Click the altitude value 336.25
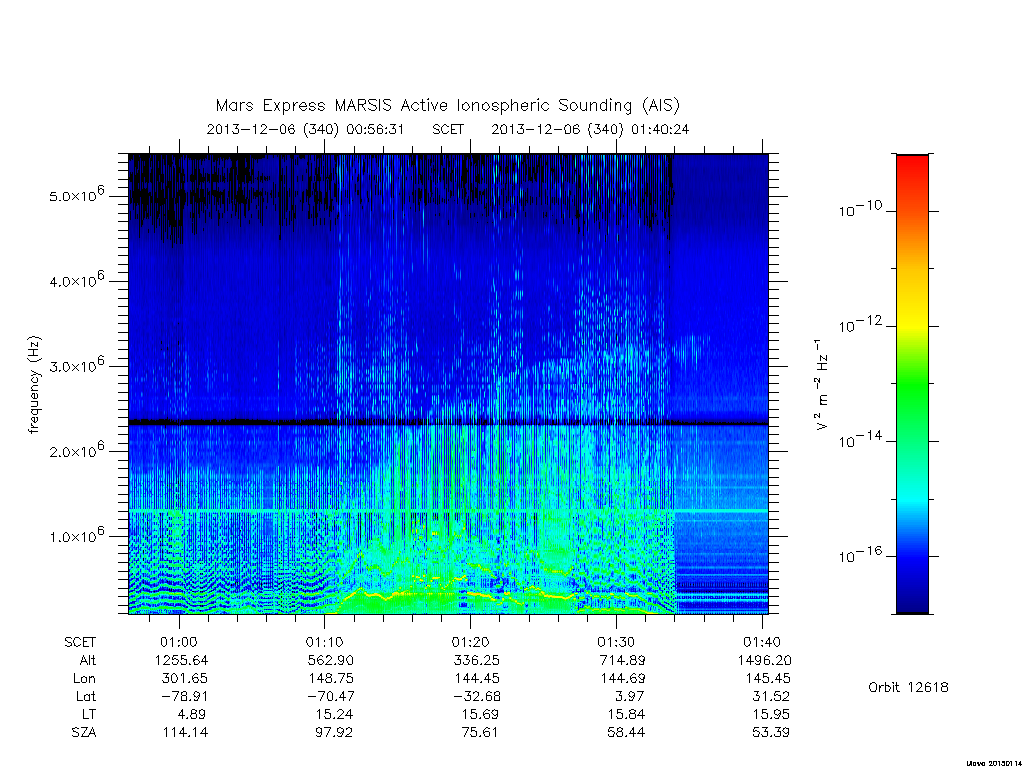The height and width of the screenshot is (768, 1024). pyautogui.click(x=476, y=660)
